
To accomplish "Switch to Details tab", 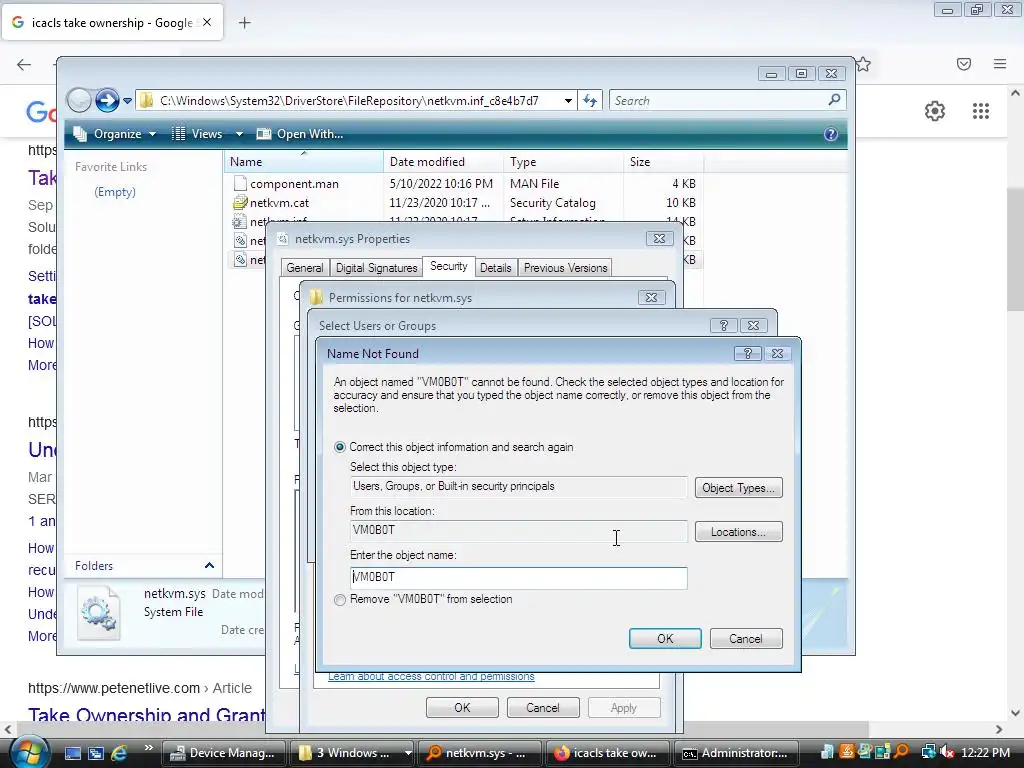I will [x=496, y=268].
